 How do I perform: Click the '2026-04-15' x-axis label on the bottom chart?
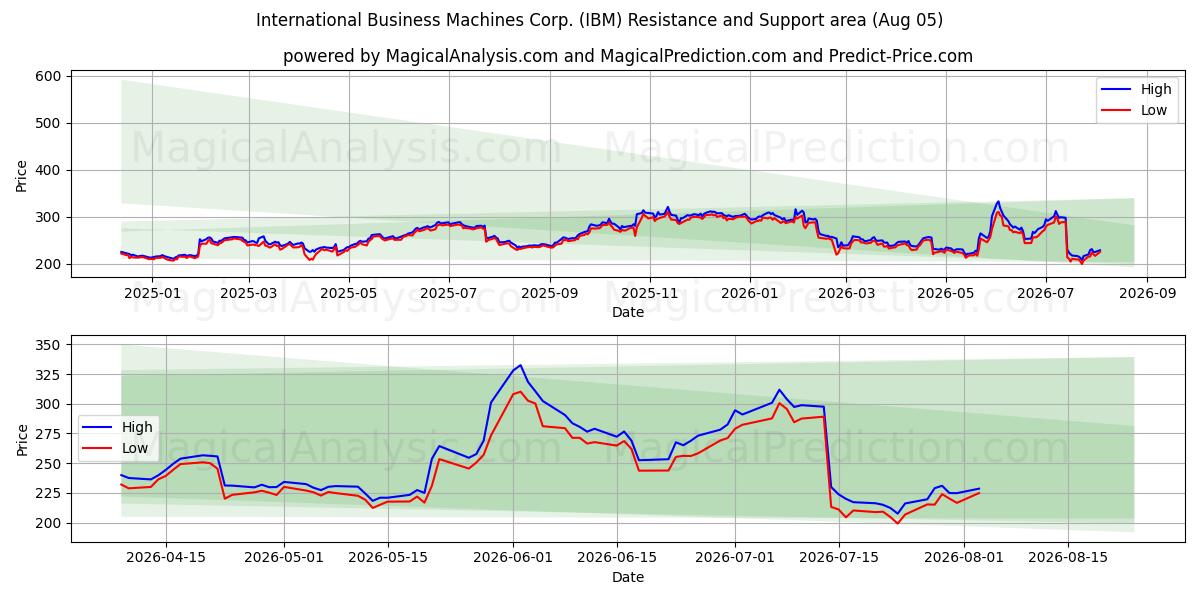point(166,558)
